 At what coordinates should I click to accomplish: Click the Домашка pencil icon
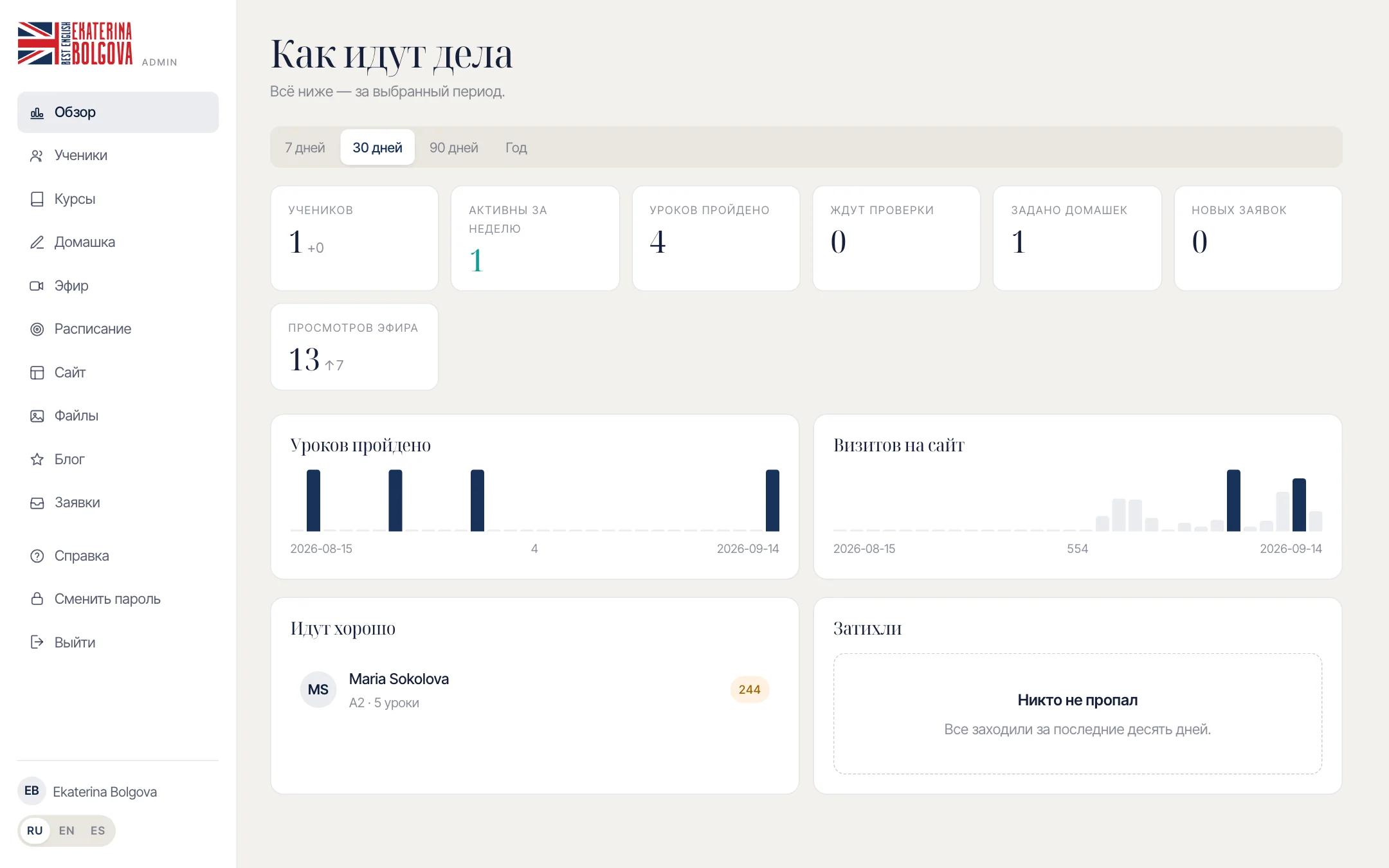pyautogui.click(x=37, y=242)
